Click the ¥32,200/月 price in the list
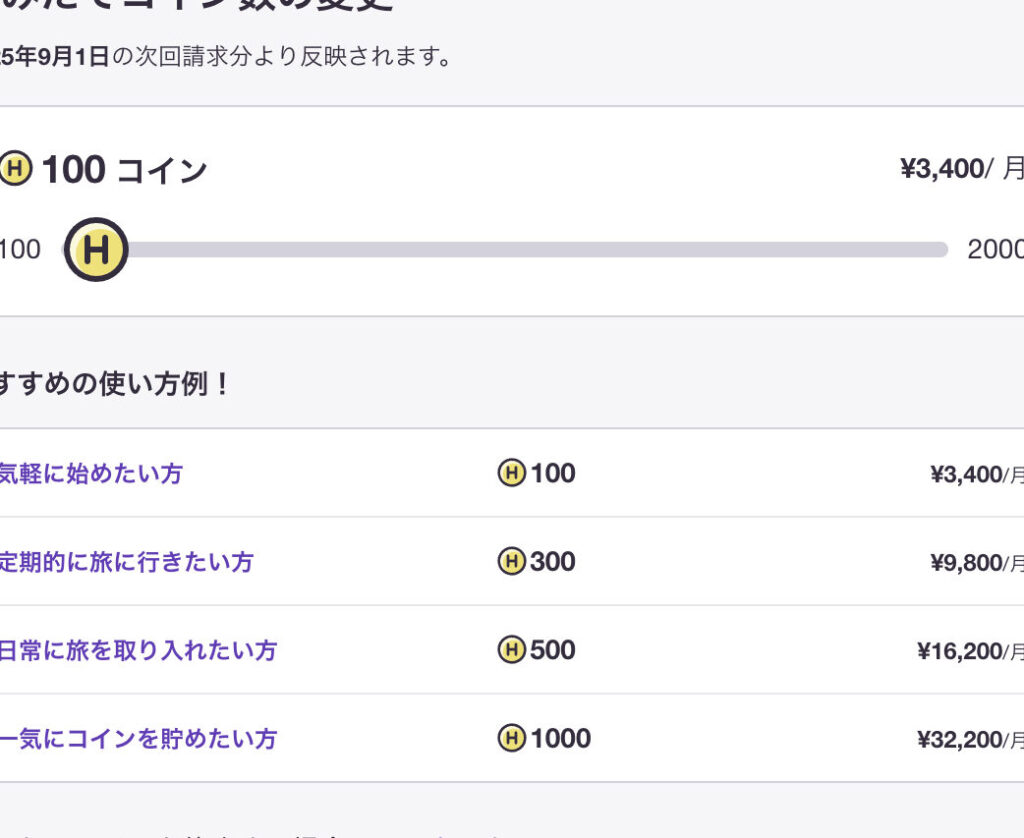The width and height of the screenshot is (1024, 838). click(x=969, y=740)
